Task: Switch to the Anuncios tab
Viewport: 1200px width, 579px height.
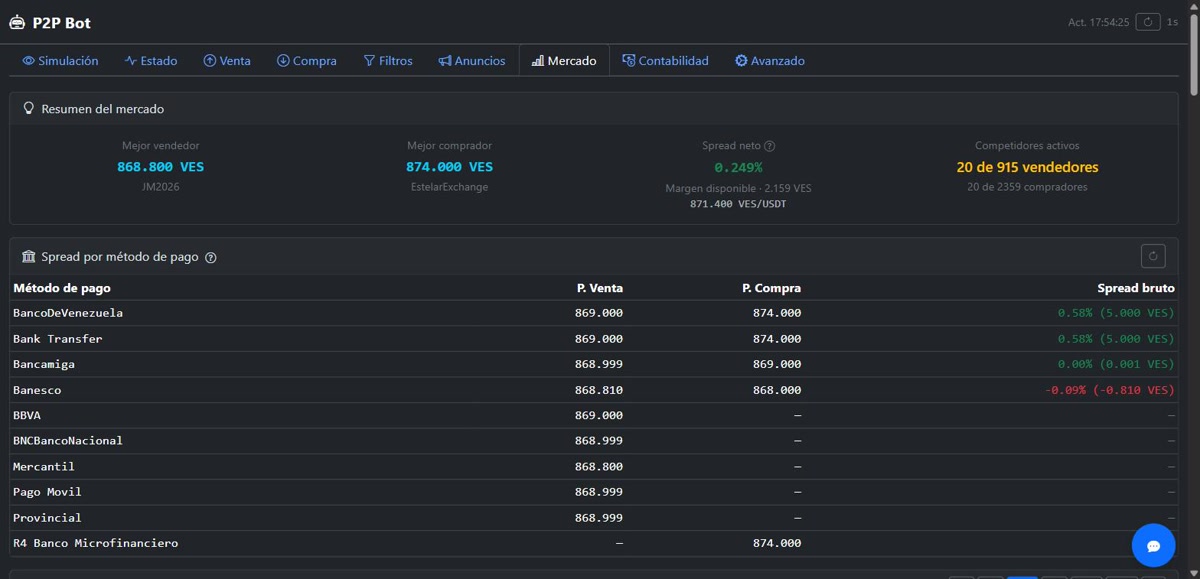Action: pyautogui.click(x=472, y=61)
